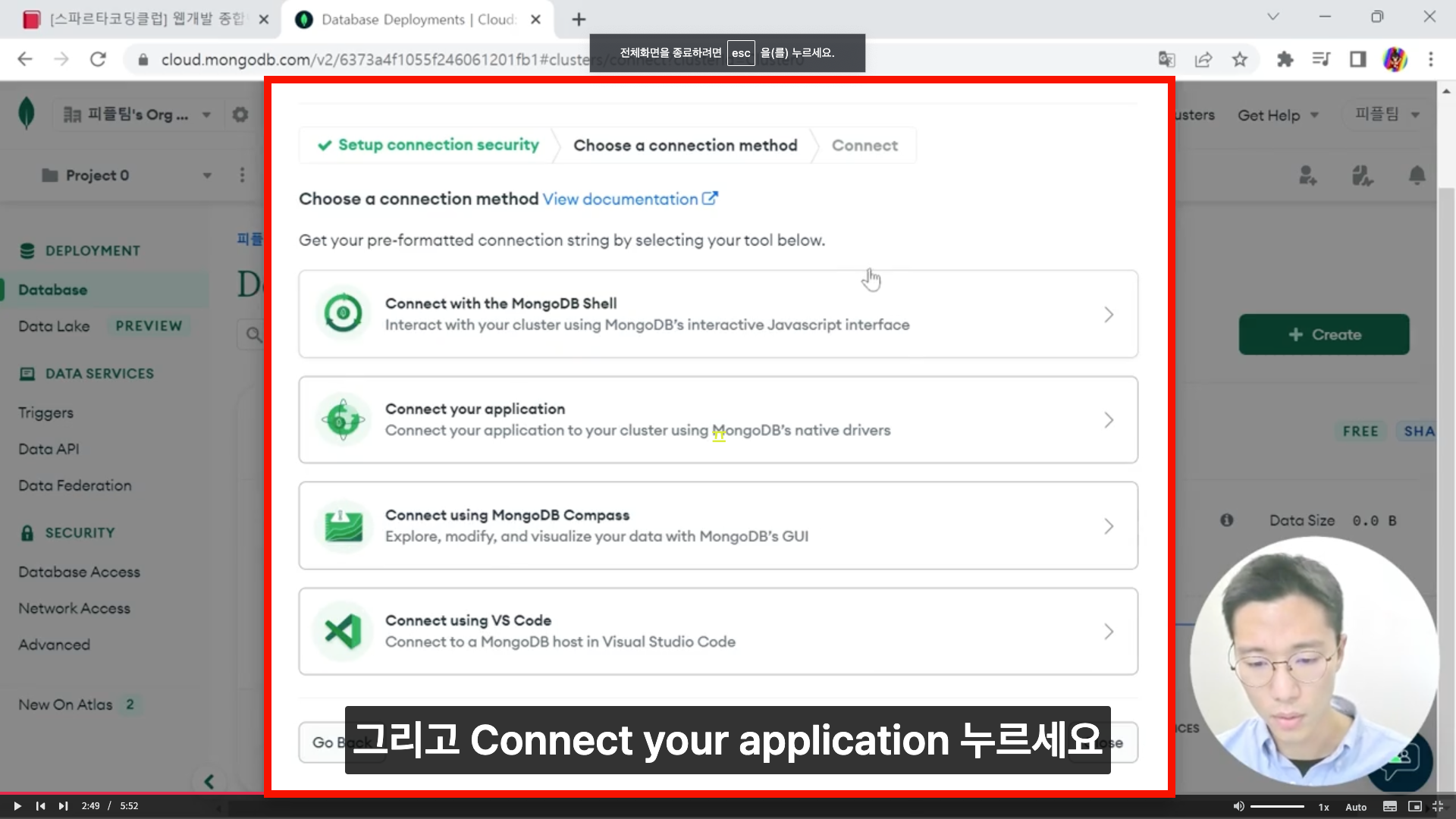Open View documentation link
The image size is (1456, 819).
click(630, 199)
